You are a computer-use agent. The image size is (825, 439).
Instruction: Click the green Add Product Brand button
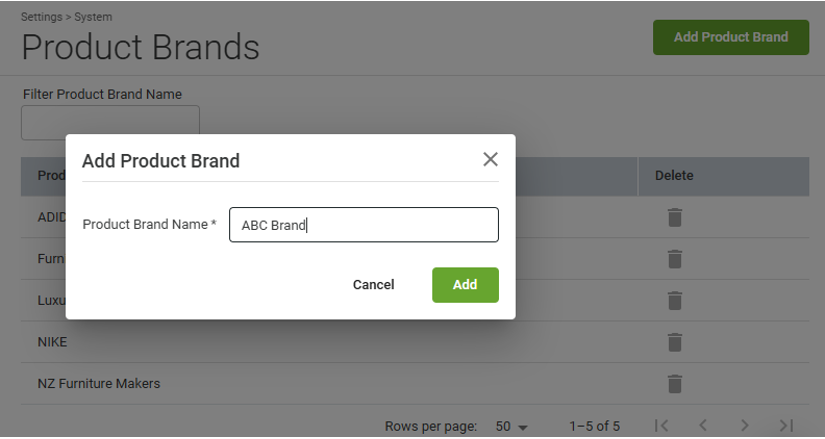coord(730,37)
